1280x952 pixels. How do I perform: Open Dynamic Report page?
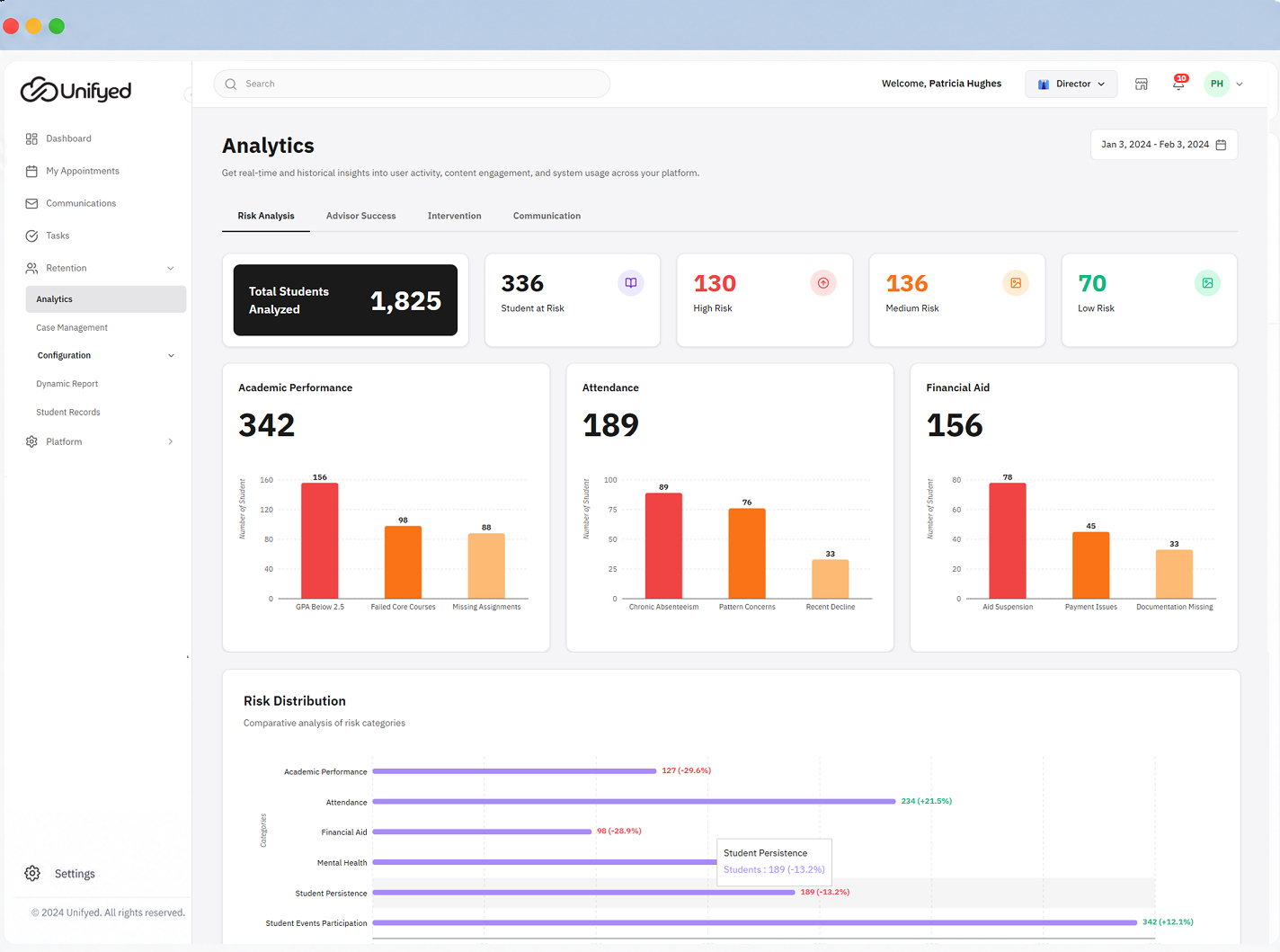67,384
